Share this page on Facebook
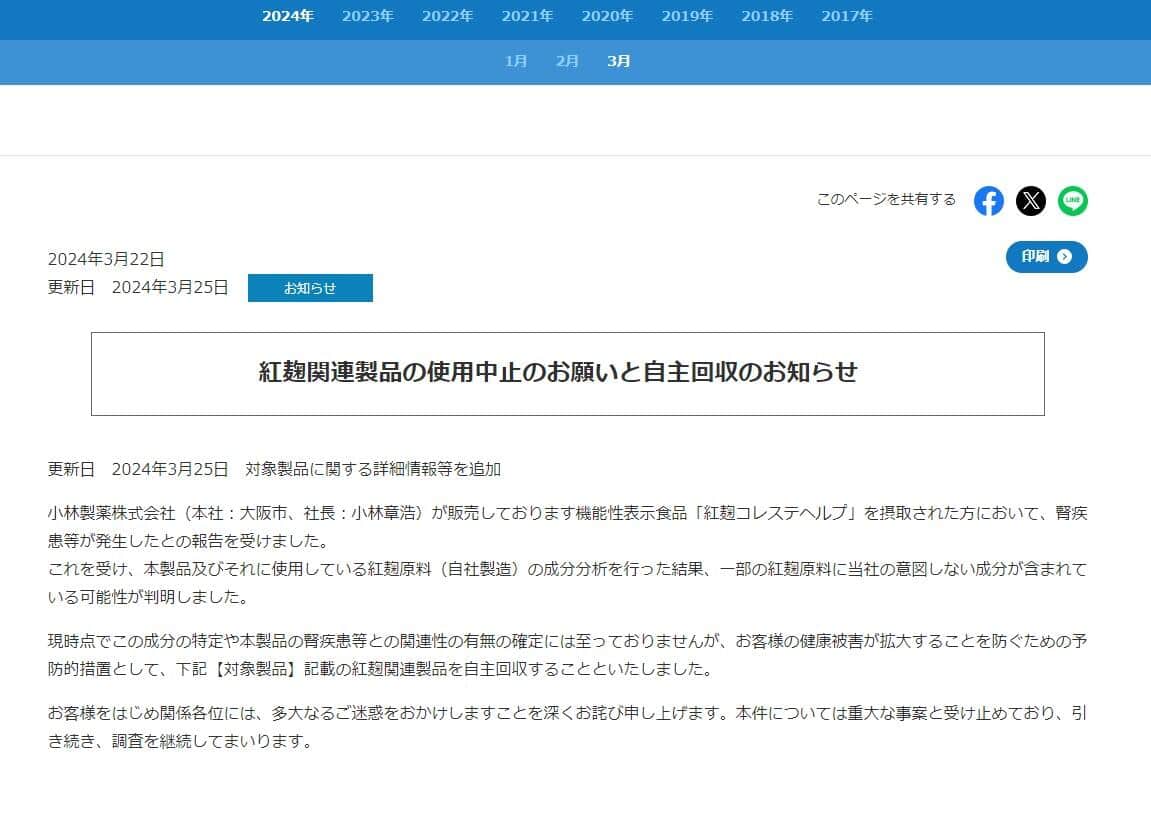 (988, 200)
